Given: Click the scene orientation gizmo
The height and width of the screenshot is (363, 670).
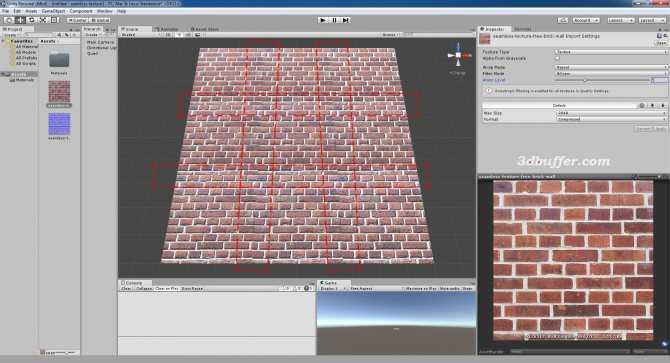Looking at the screenshot, I should (458, 55).
